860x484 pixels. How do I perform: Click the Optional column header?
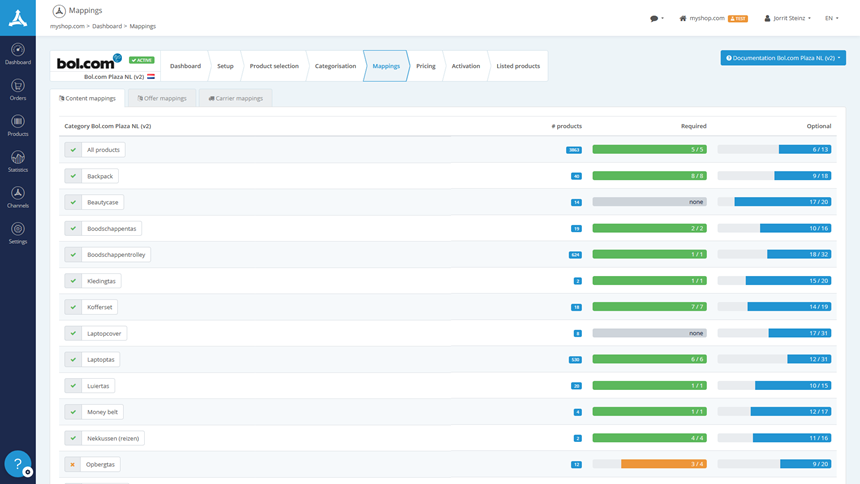tap(818, 126)
